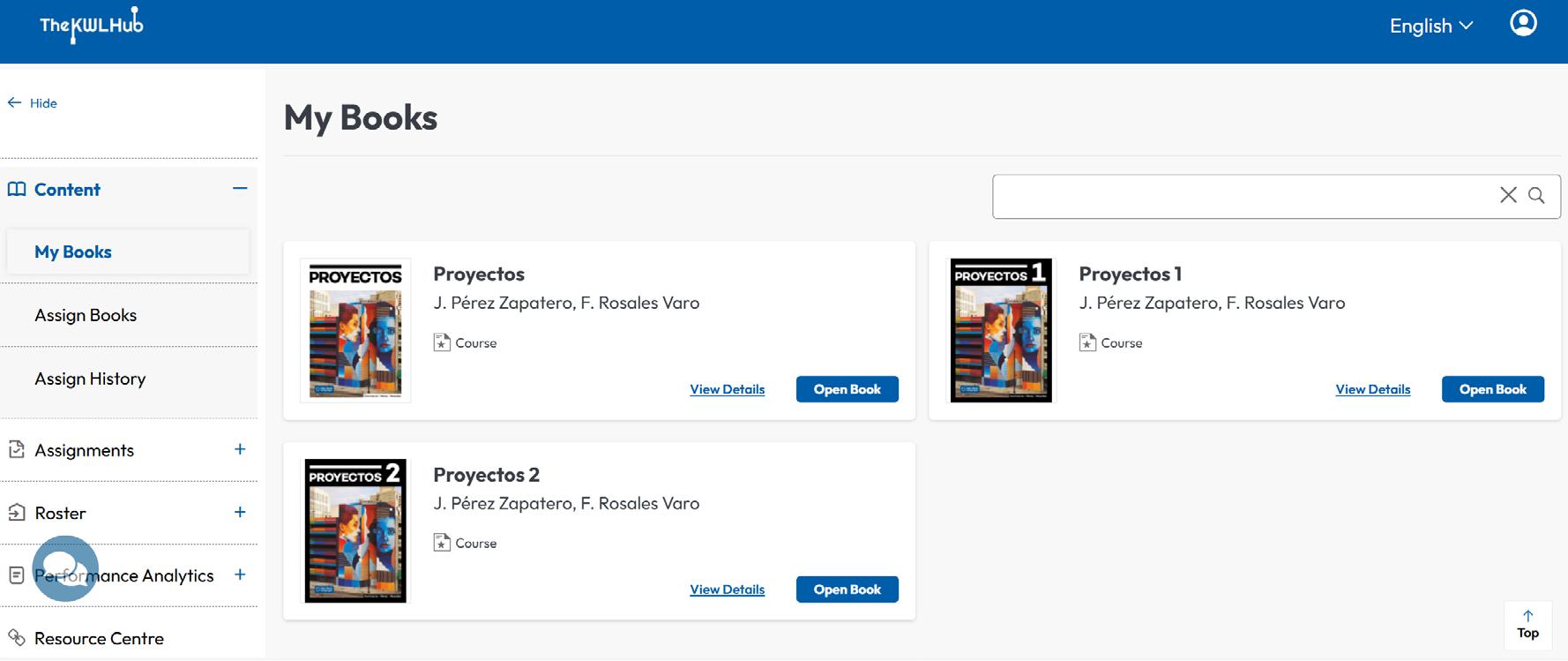Click the Content book icon
1568x661 pixels.
pos(17,189)
